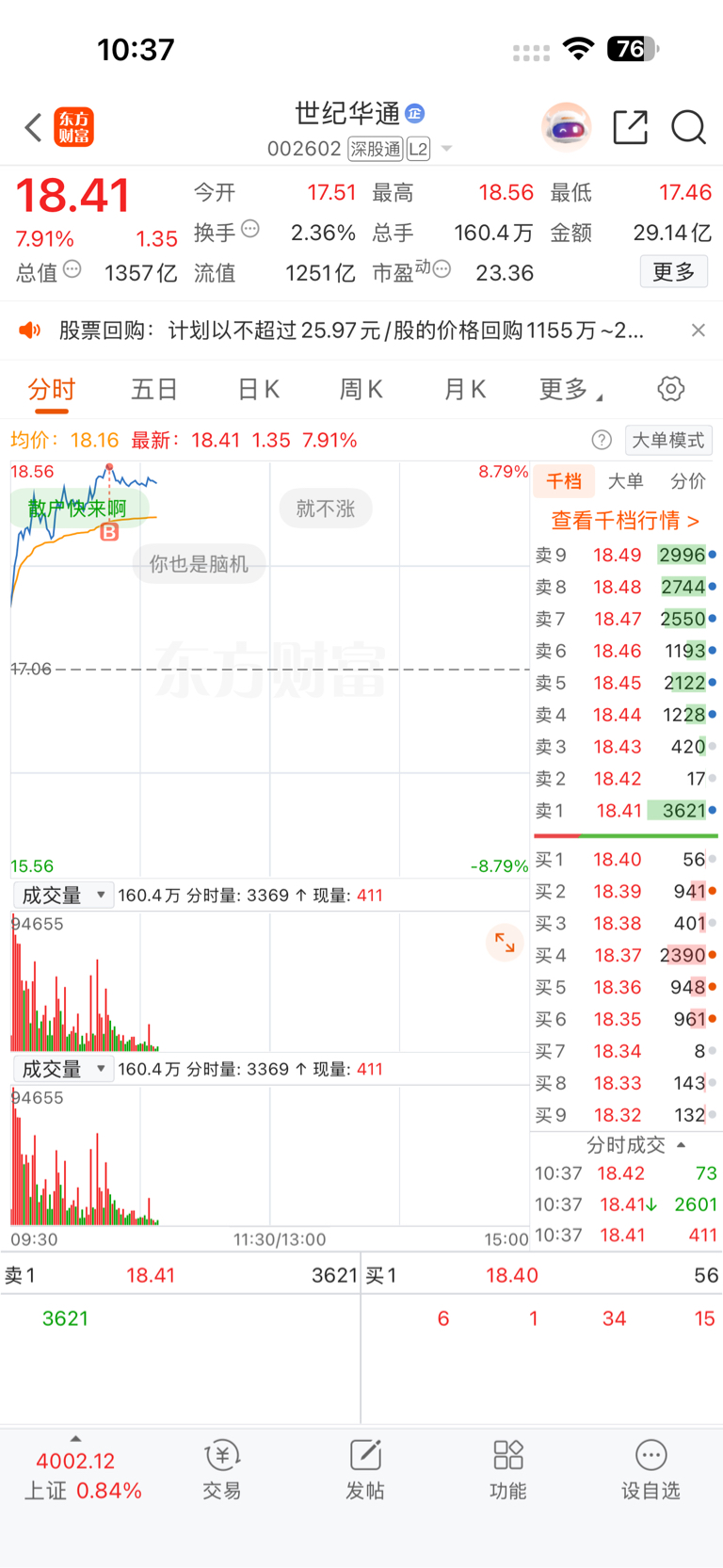Tap the help question mark near 大单模式
This screenshot has height=1568, width=723.
tap(602, 440)
